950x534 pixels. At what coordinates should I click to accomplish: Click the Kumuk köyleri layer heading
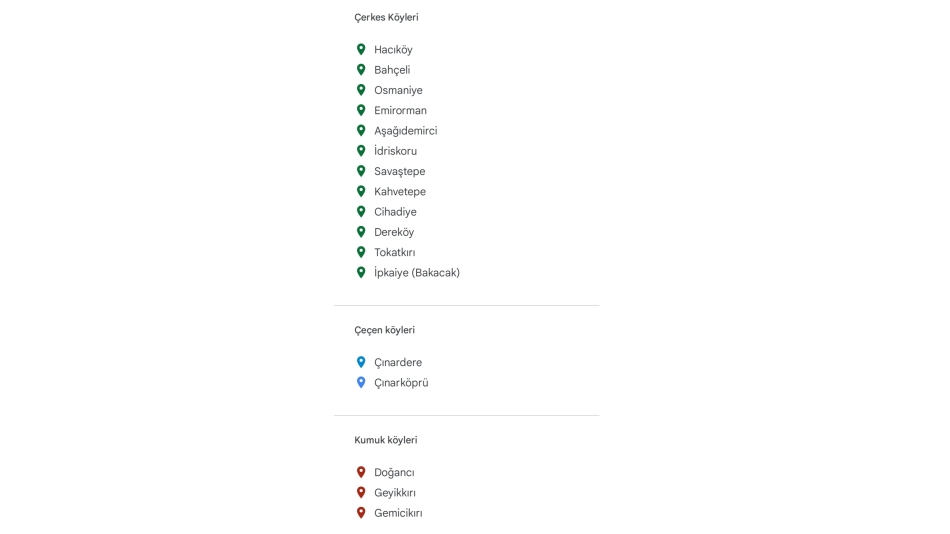385,440
